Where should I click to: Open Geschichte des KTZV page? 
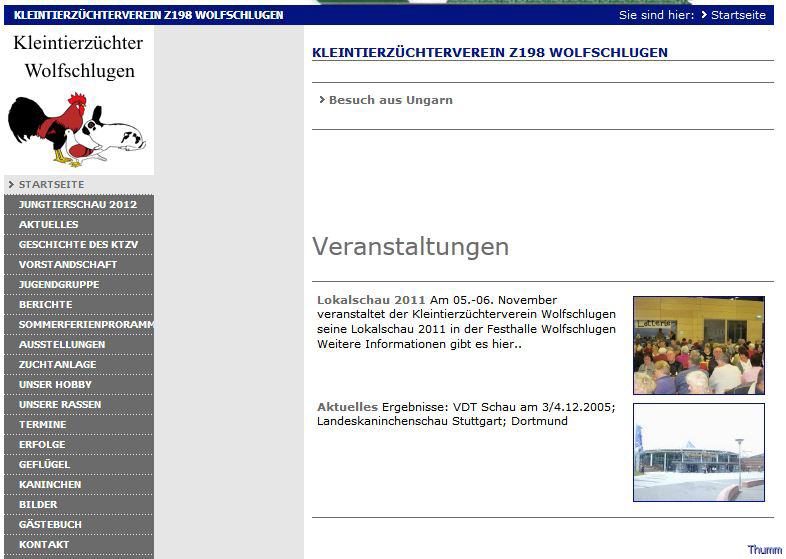[78, 245]
